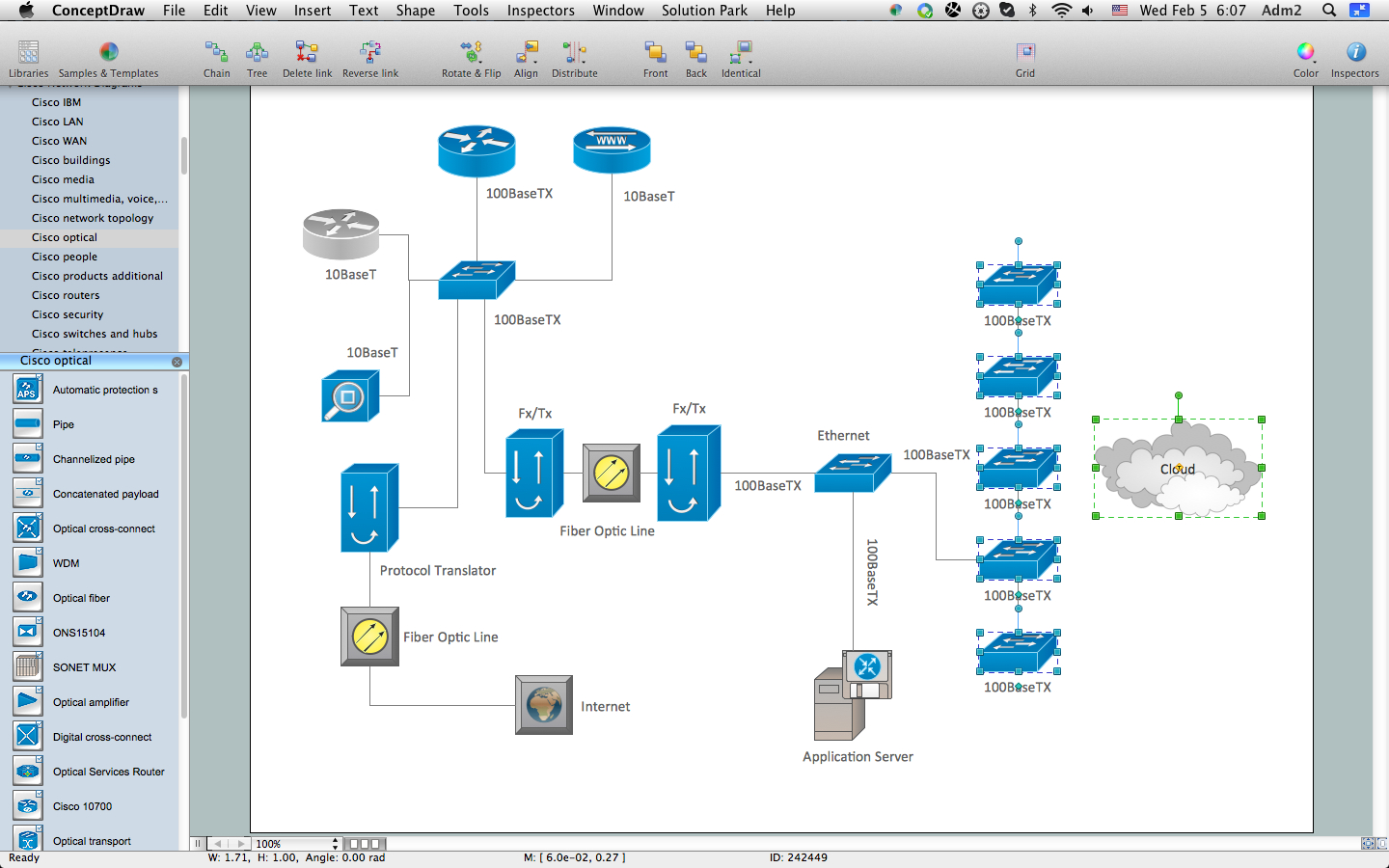Select the Cloud shape on canvas

point(1179,469)
